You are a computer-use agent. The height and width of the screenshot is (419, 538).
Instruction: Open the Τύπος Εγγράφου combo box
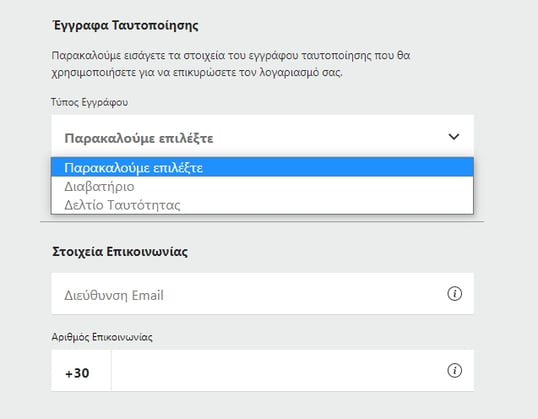pos(262,136)
